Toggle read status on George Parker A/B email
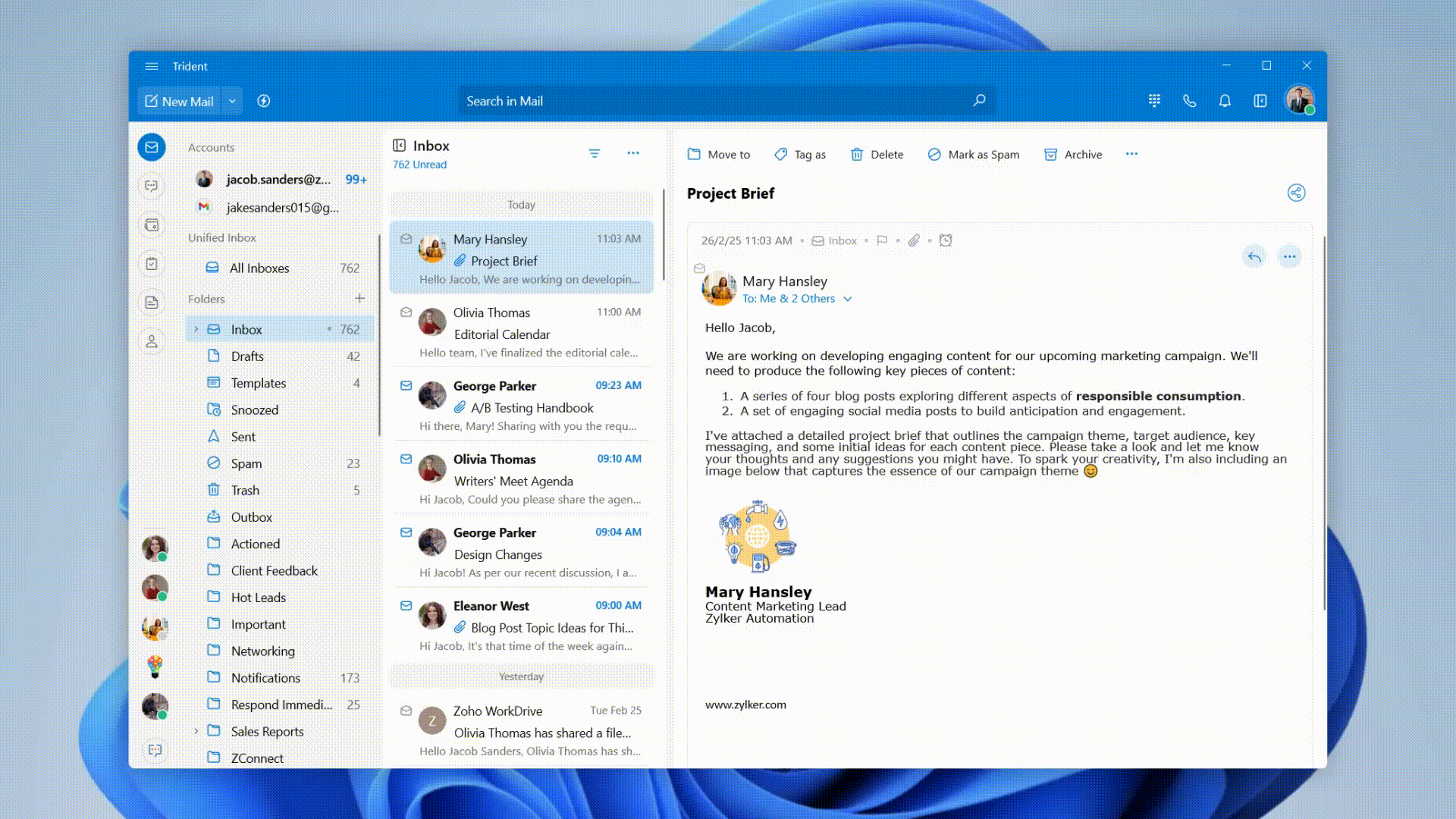The height and width of the screenshot is (819, 1456). click(x=406, y=386)
